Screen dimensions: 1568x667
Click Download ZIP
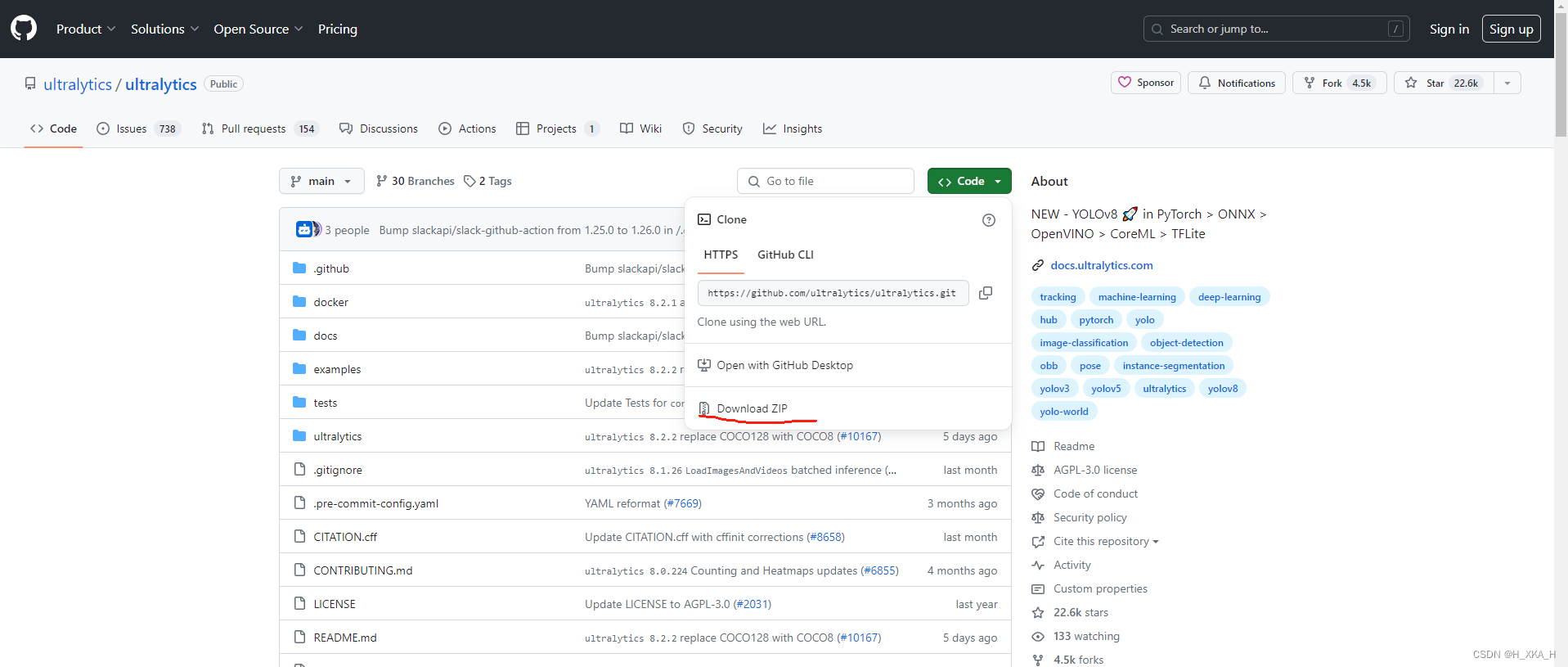(x=752, y=408)
